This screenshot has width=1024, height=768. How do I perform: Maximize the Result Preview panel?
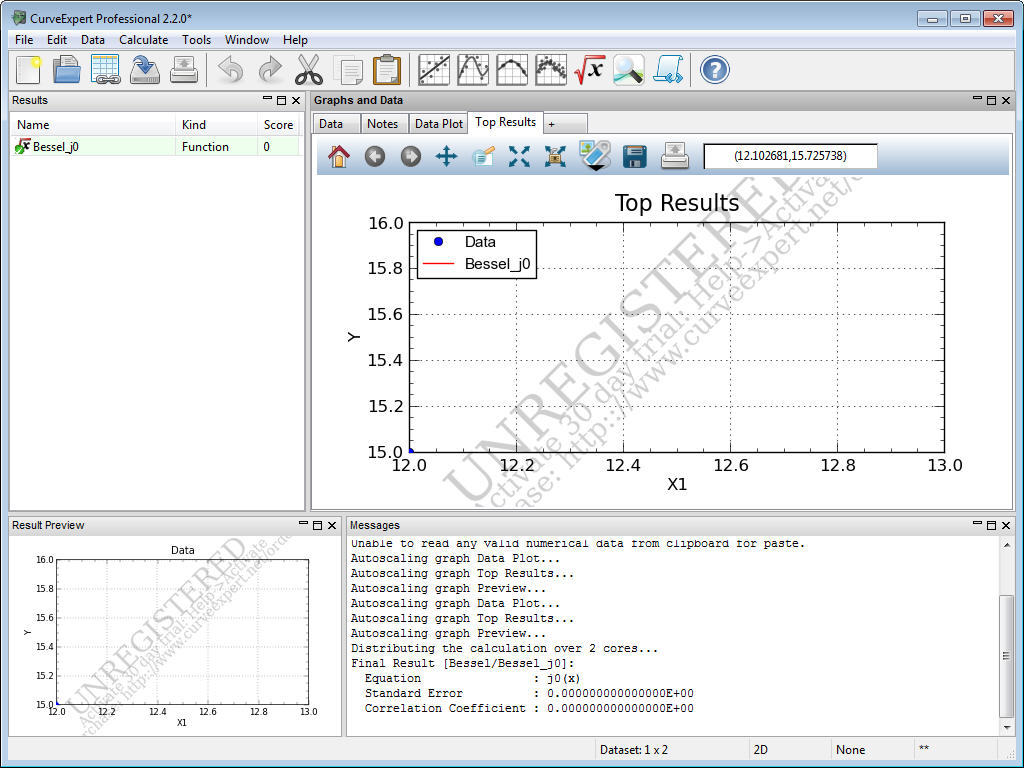coord(317,525)
